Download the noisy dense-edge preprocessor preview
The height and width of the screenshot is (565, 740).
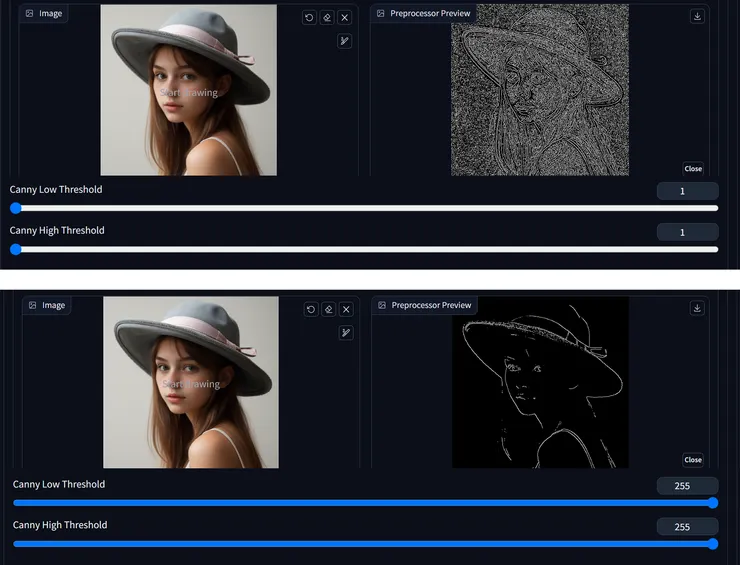(697, 16)
